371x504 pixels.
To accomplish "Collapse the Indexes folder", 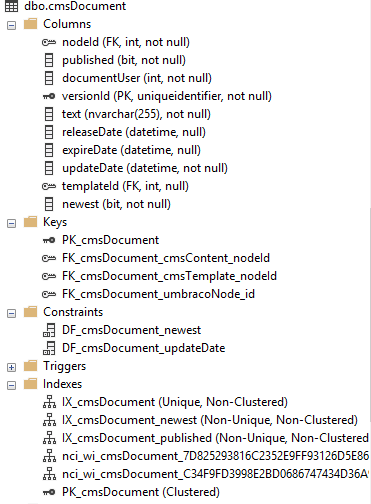I will pos(11,385).
